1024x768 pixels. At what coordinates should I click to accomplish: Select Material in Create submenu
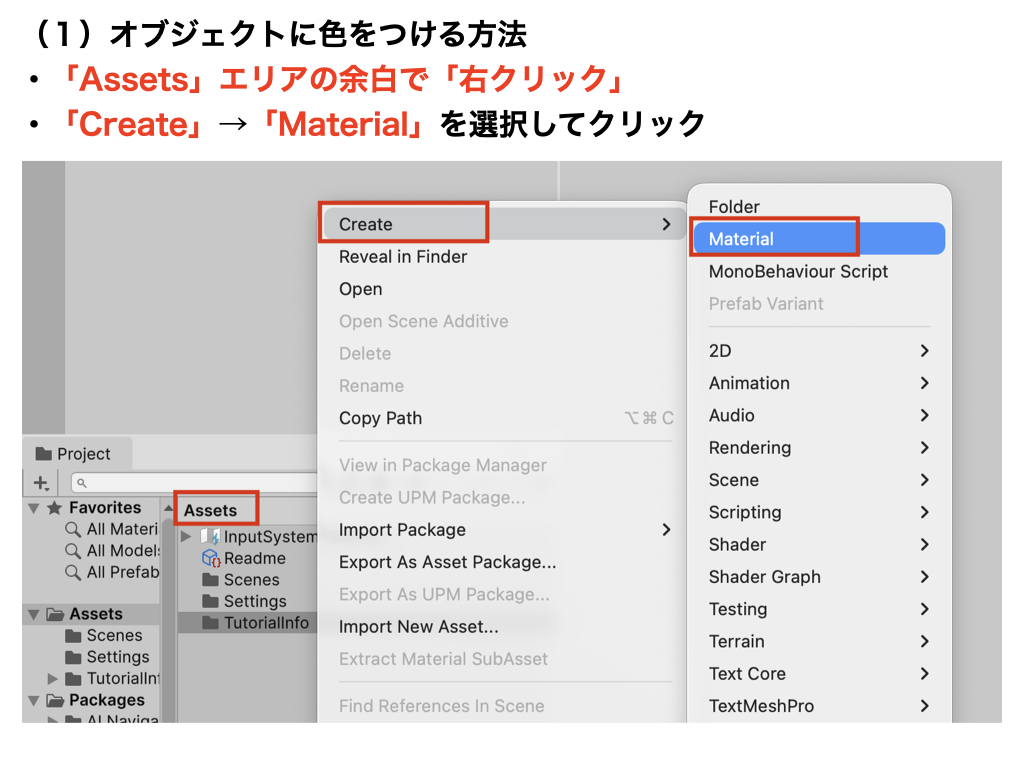[741, 239]
